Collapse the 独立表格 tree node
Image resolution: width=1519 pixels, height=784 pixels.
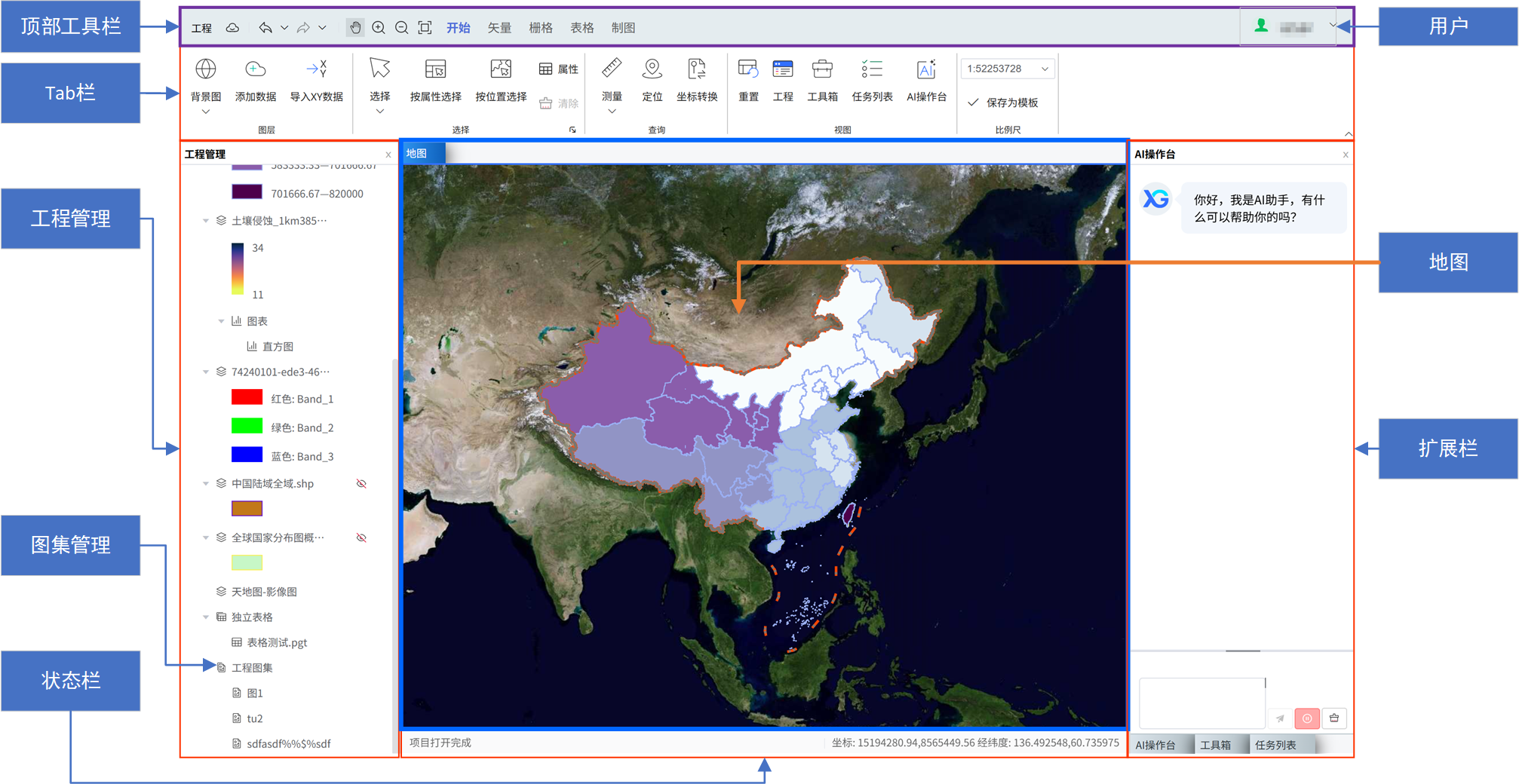tap(206, 617)
